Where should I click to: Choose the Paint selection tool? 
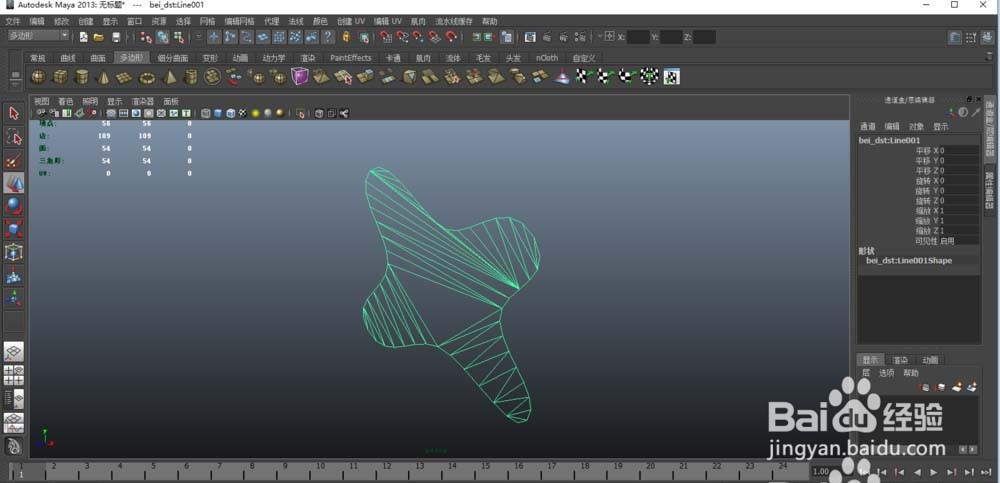point(14,160)
